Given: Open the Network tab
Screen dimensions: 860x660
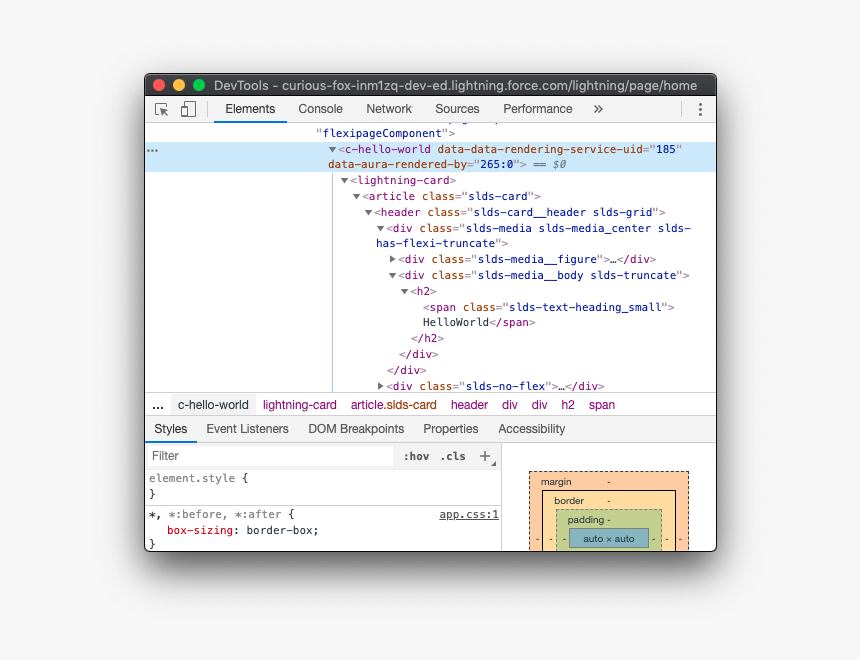Looking at the screenshot, I should click(389, 109).
